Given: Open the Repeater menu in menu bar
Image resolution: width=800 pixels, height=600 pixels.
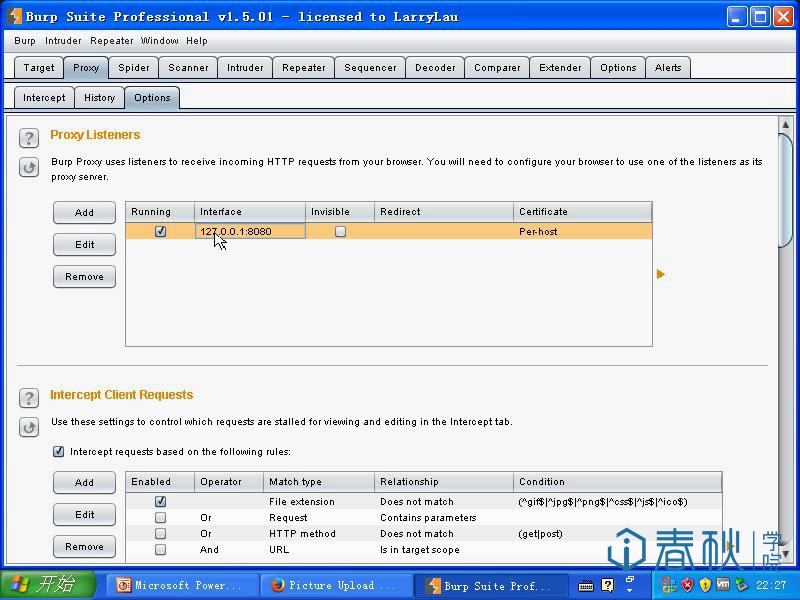Looking at the screenshot, I should (x=112, y=41).
